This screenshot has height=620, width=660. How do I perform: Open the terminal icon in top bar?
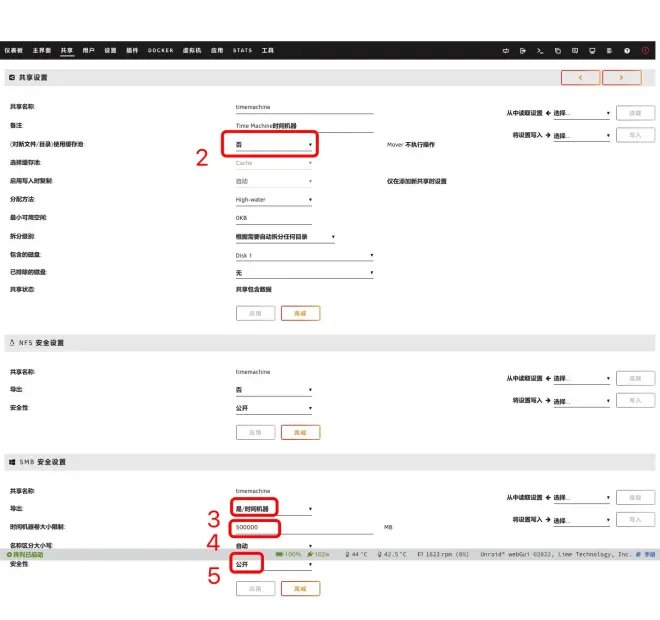(540, 51)
